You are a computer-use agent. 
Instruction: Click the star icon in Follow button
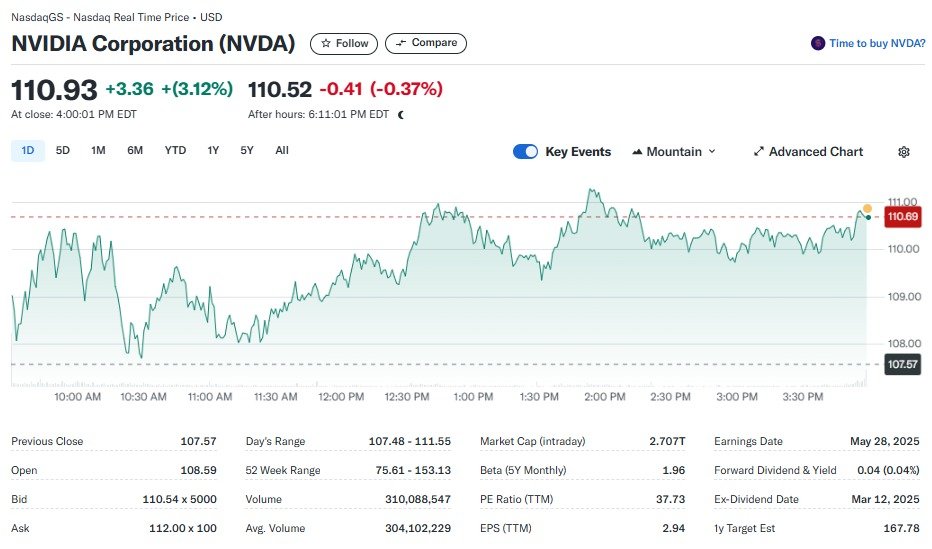(x=325, y=43)
